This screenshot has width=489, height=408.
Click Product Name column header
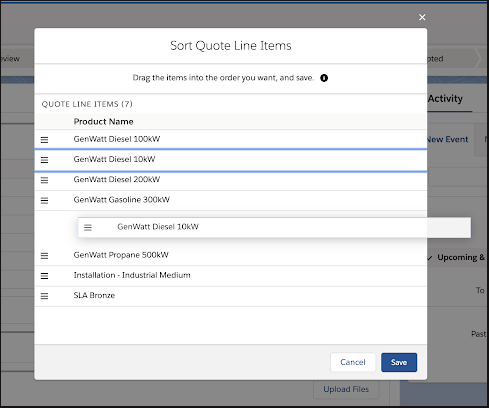pyautogui.click(x=103, y=122)
